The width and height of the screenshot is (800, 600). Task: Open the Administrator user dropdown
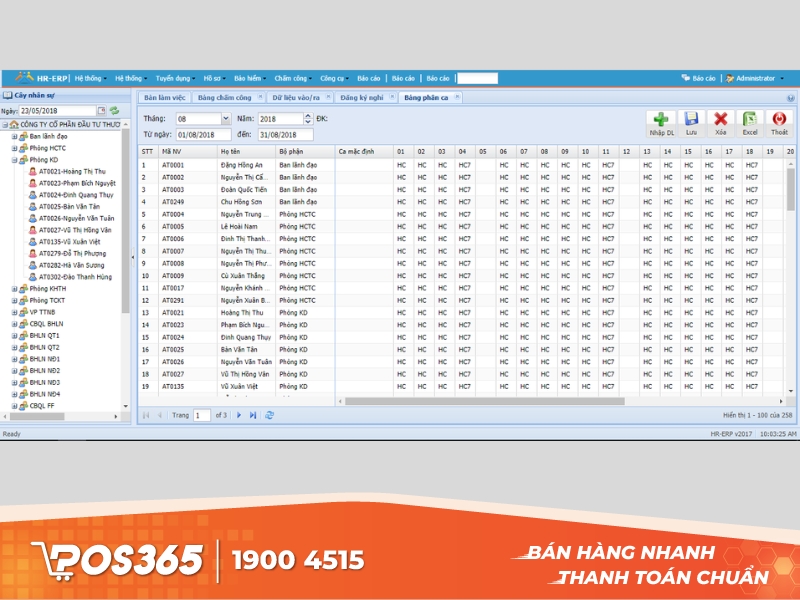click(x=755, y=78)
